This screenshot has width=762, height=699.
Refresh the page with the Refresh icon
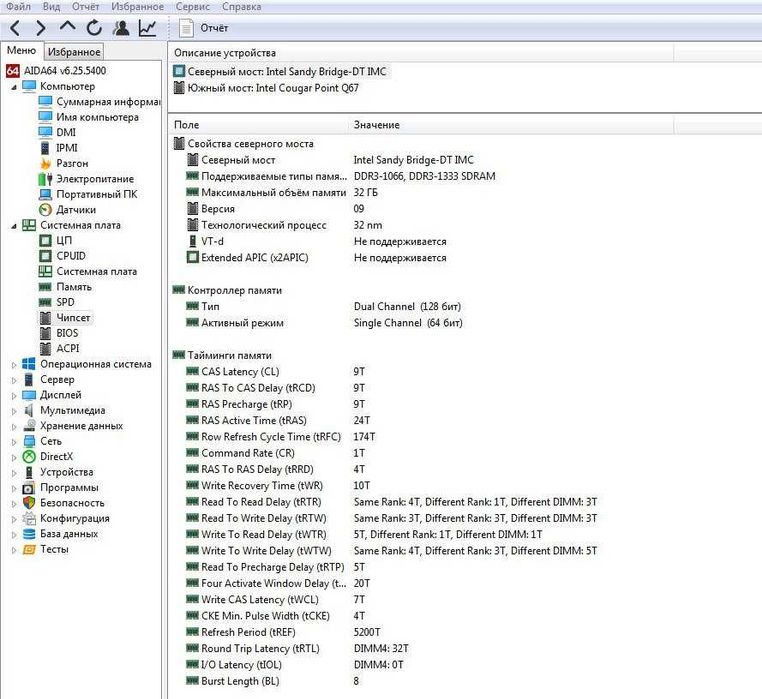pos(94,28)
